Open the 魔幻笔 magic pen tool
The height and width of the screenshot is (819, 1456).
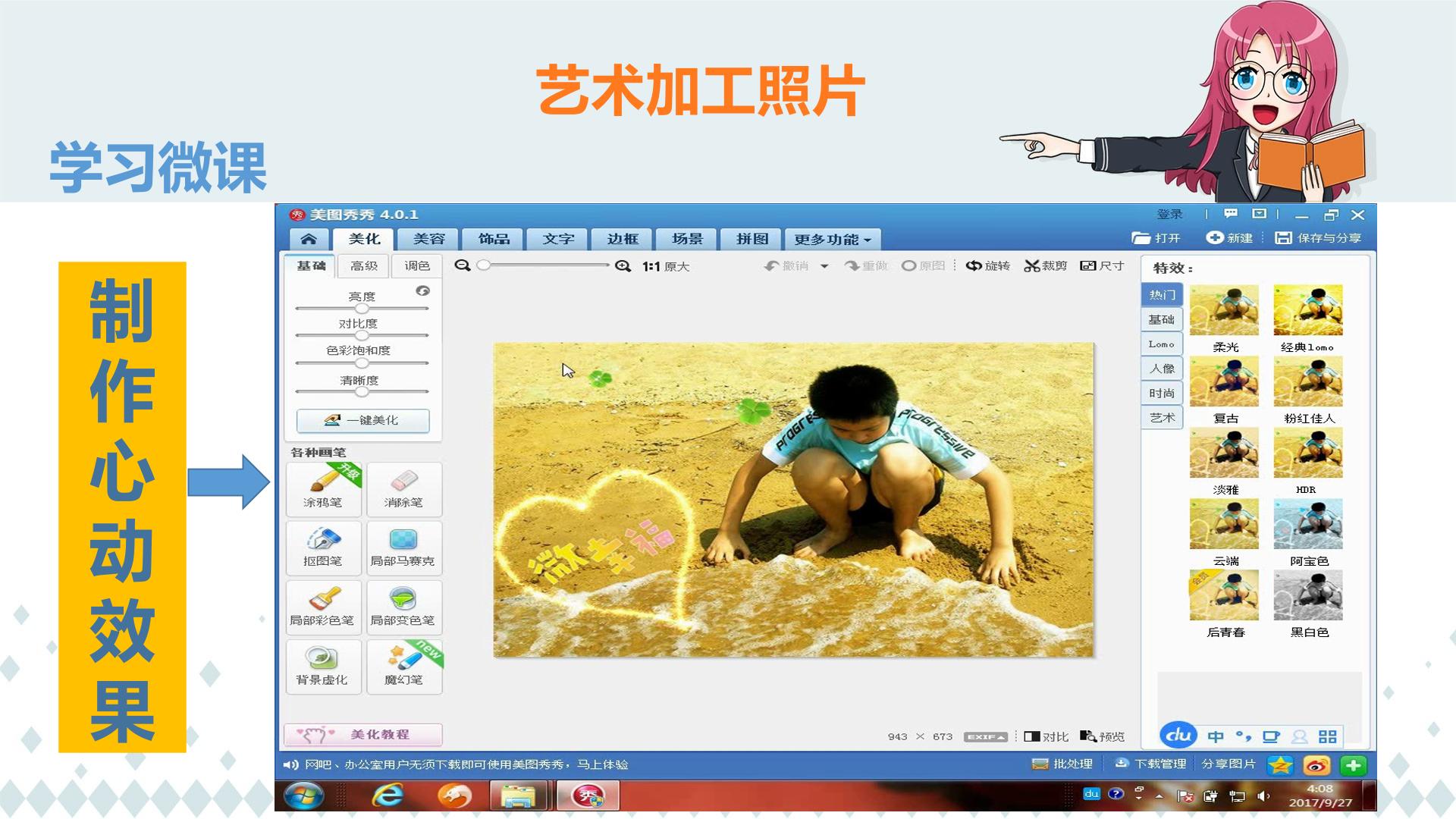[x=404, y=667]
